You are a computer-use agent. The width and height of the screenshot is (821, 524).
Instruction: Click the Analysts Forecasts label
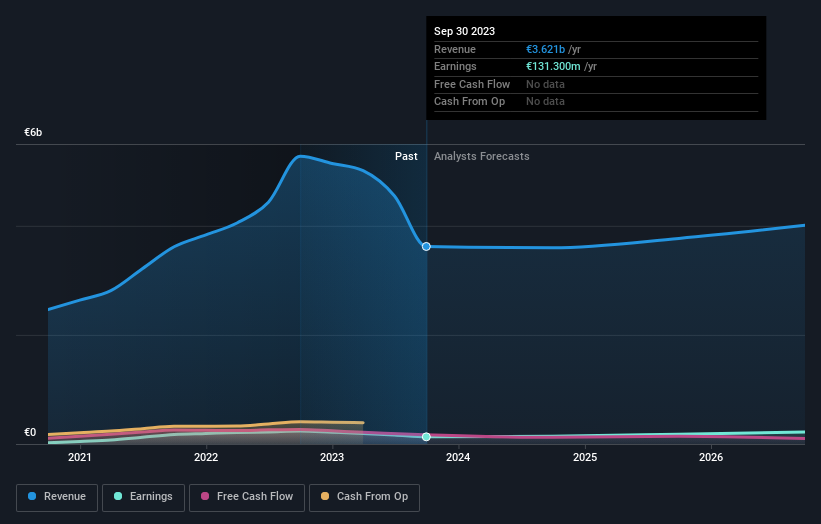[482, 157]
